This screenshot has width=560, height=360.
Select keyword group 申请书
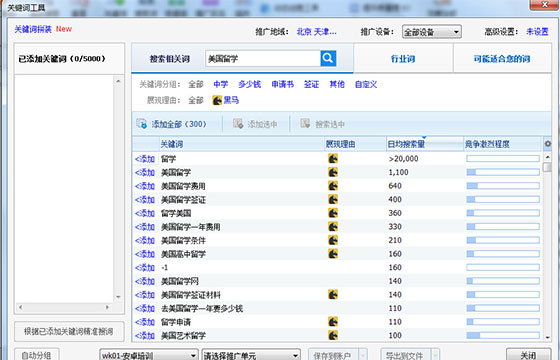(x=282, y=84)
